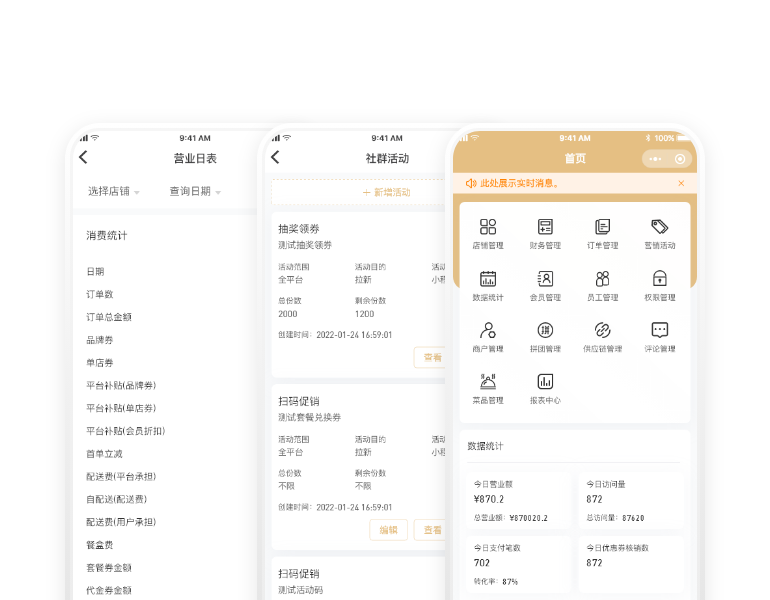The width and height of the screenshot is (770, 600).
Task: Click 新增活动 add activity button
Action: 386,192
